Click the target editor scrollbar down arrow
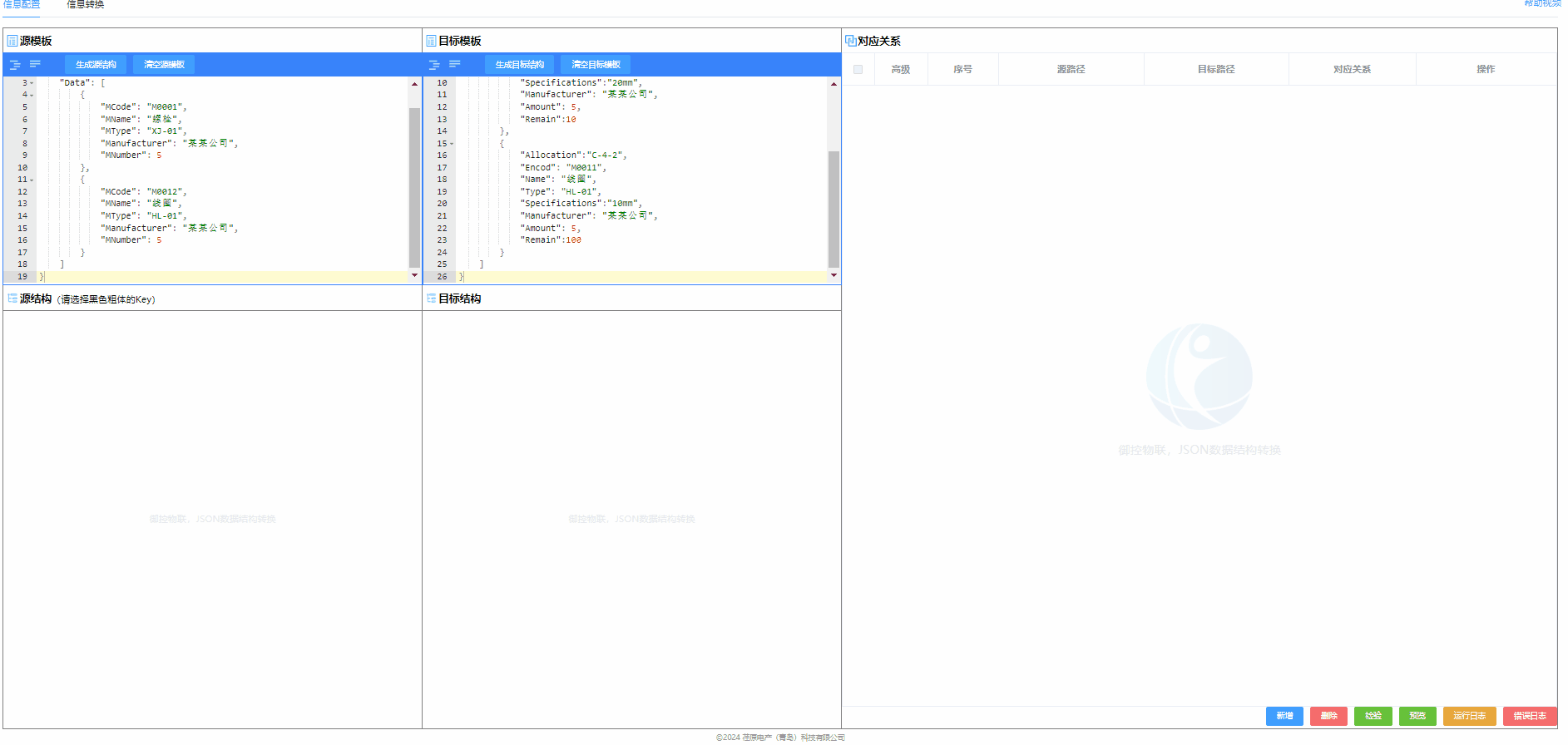This screenshot has width=1568, height=745. 833,275
